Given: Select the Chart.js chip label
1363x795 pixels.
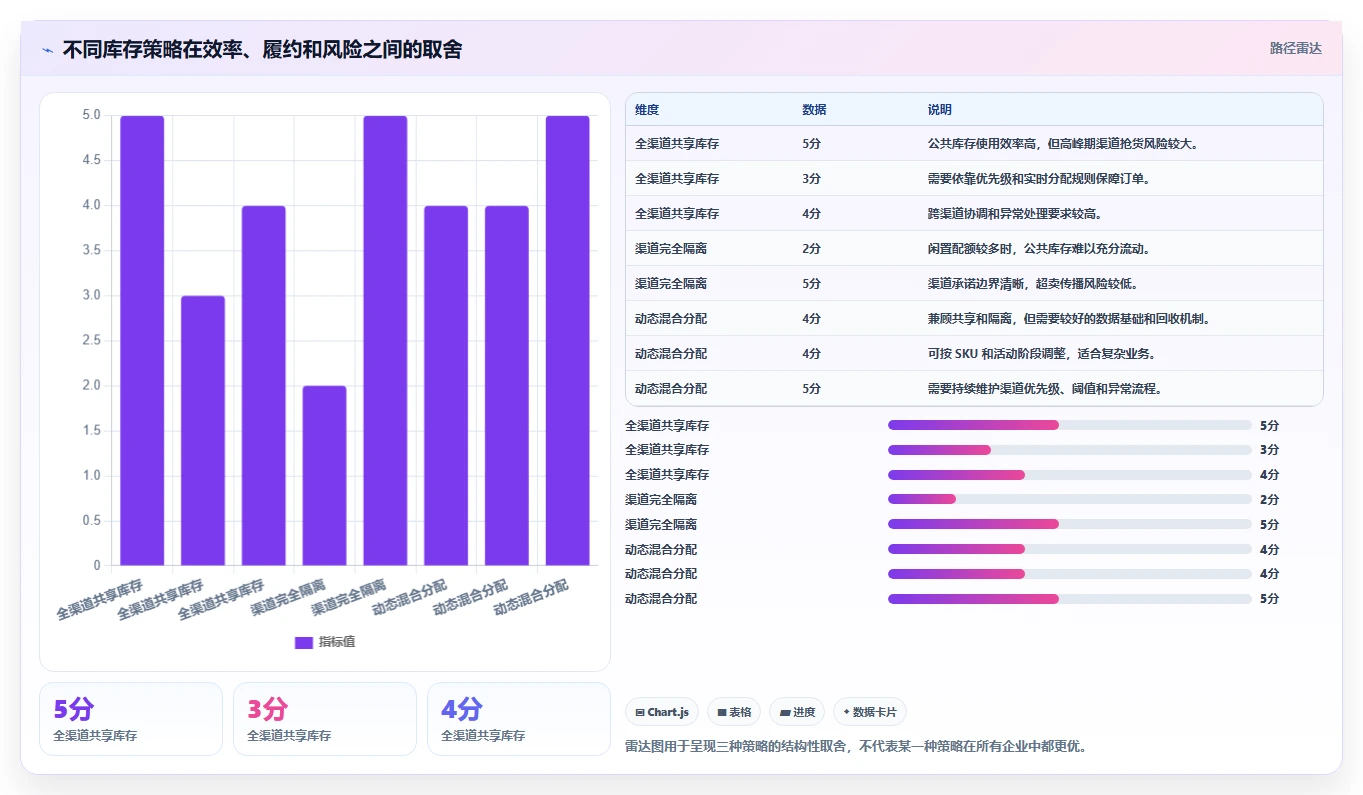Looking at the screenshot, I should [668, 713].
